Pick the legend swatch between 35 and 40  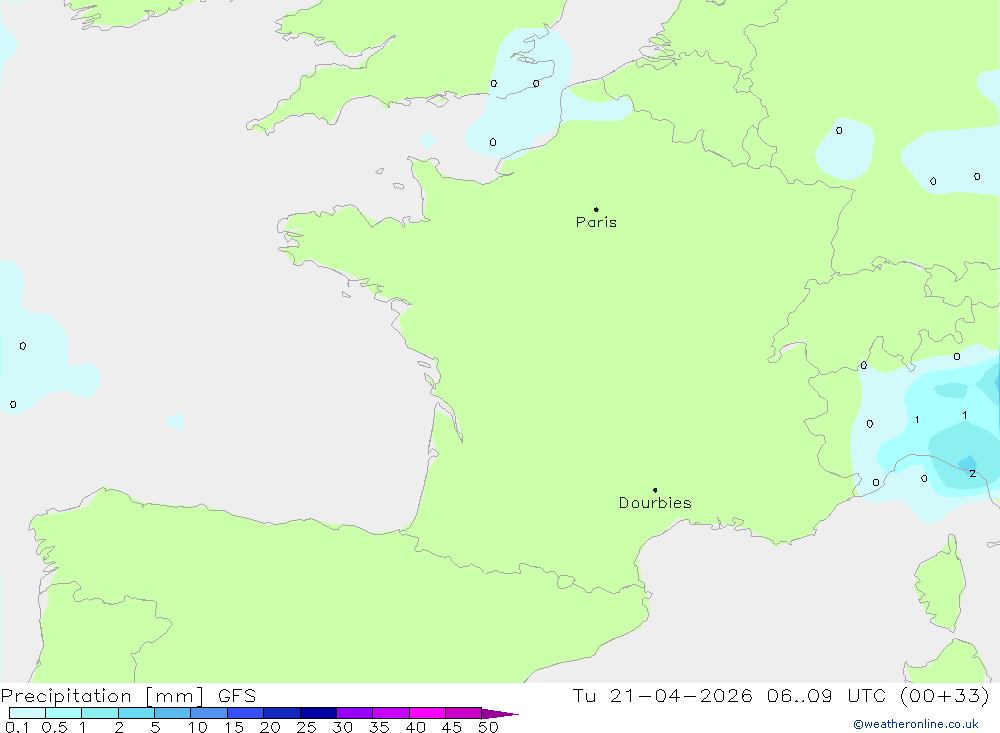[390, 713]
